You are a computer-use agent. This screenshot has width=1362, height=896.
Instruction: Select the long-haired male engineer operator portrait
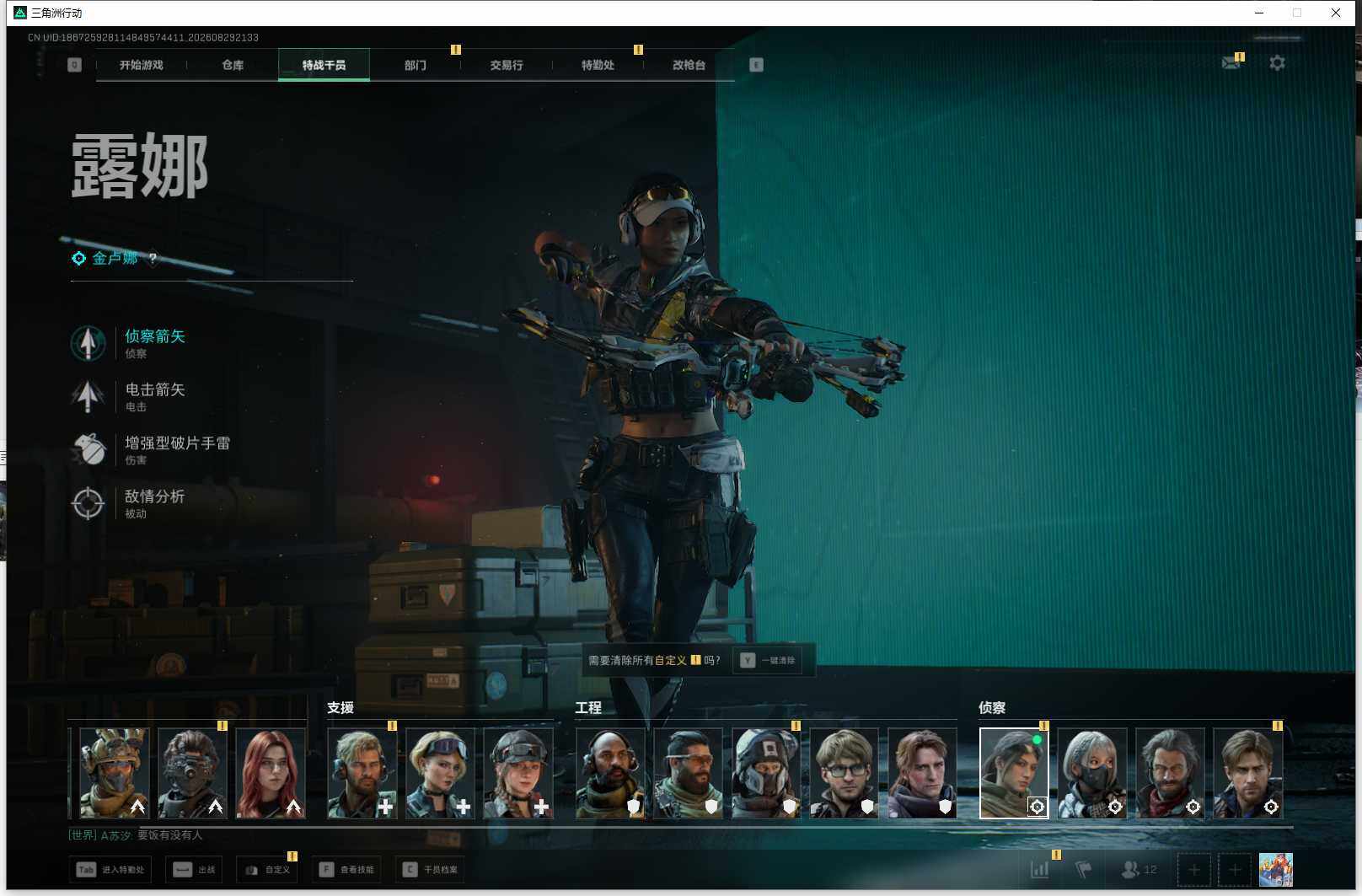922,773
